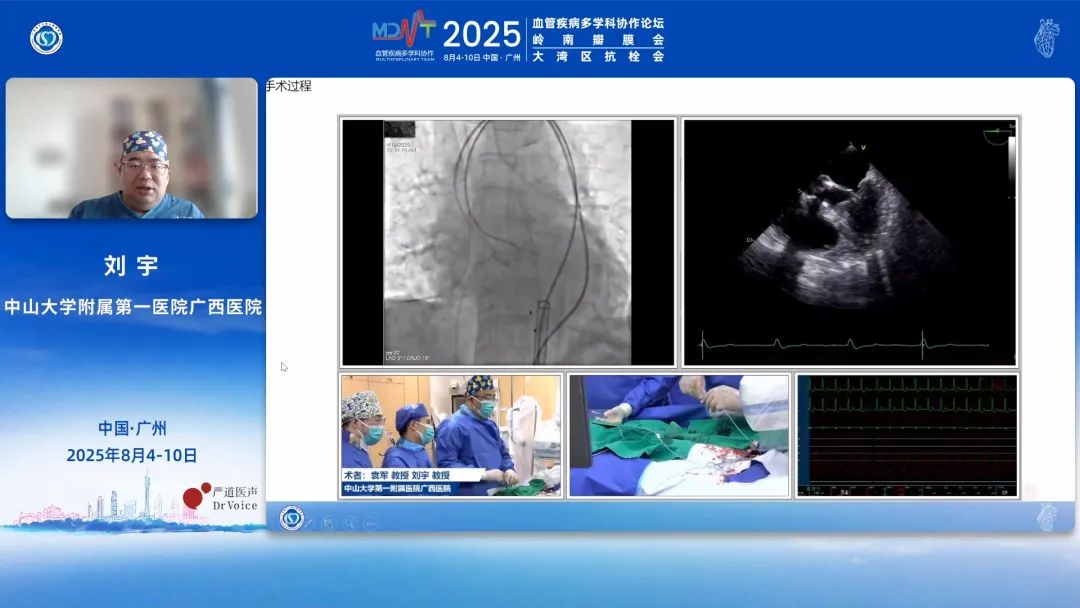Click the heart icon in the top-right header
The width and height of the screenshot is (1080, 608).
point(1046,37)
